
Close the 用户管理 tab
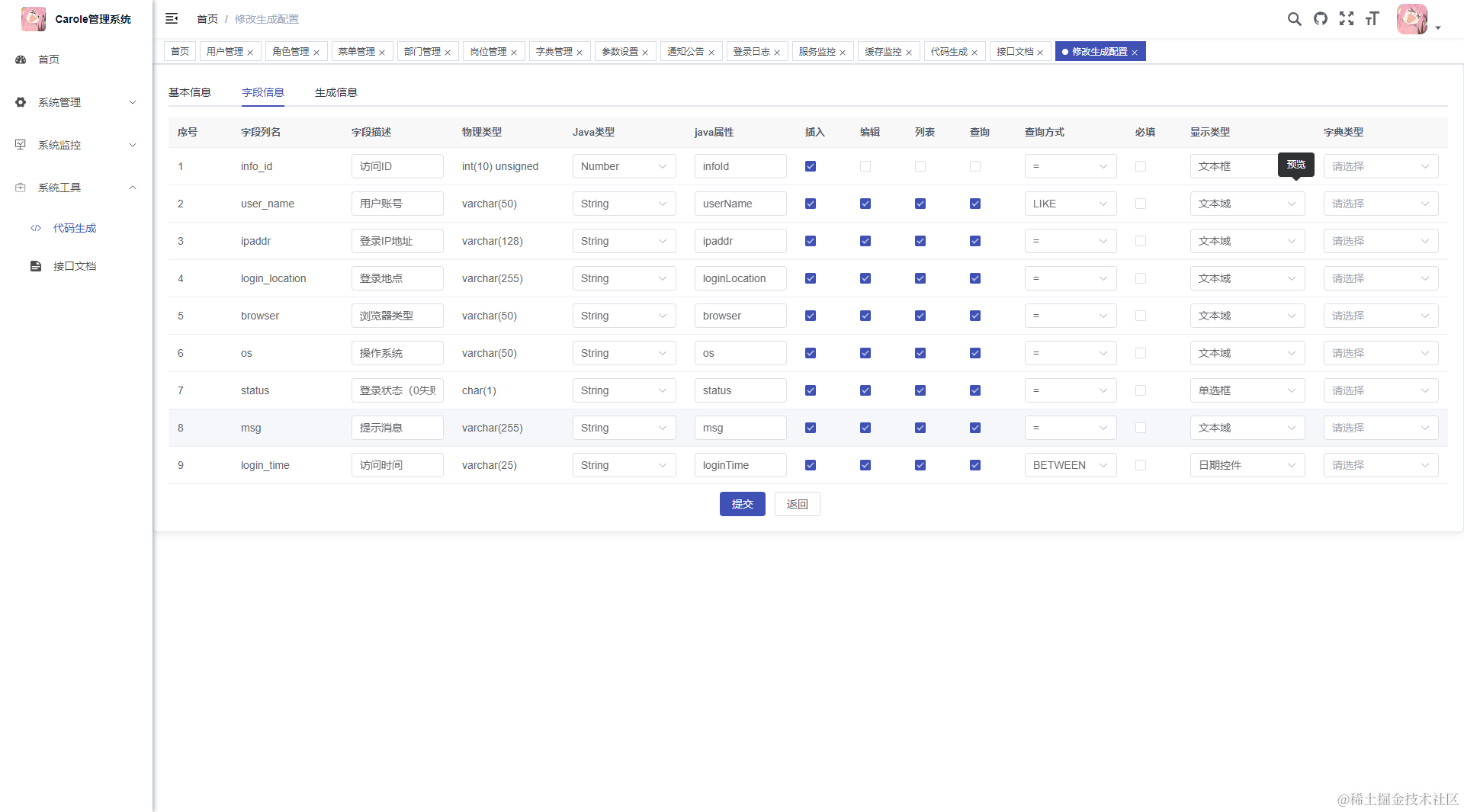[x=250, y=53]
